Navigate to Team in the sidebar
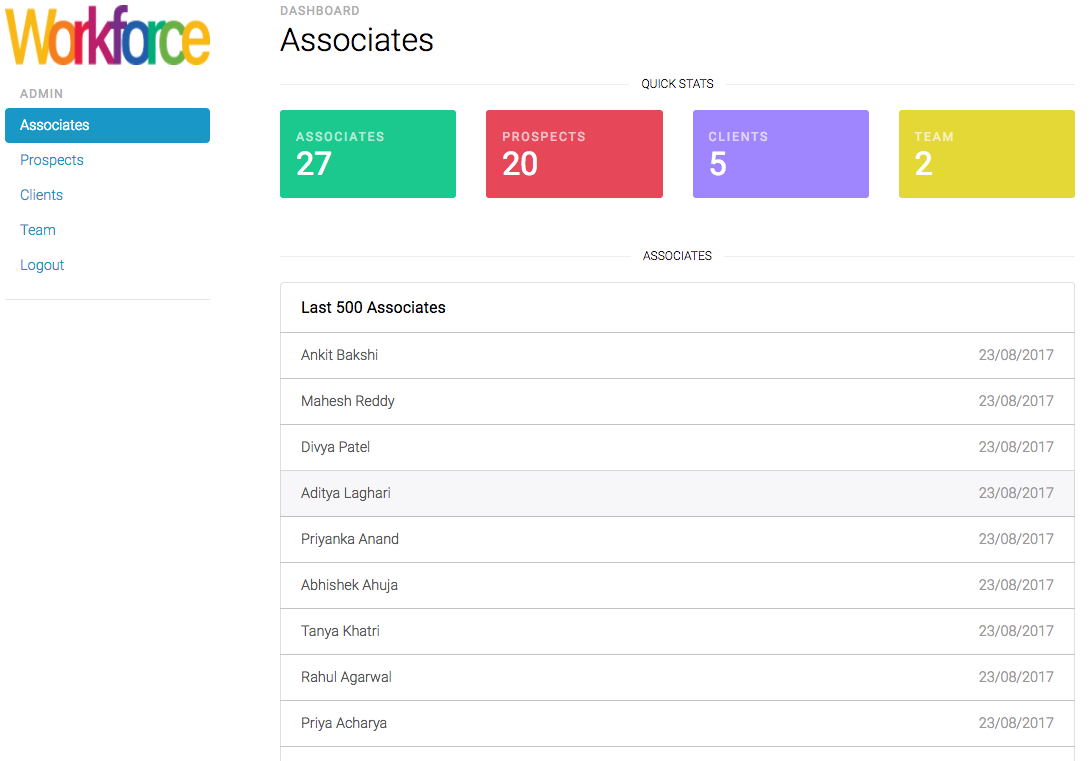 [x=38, y=230]
